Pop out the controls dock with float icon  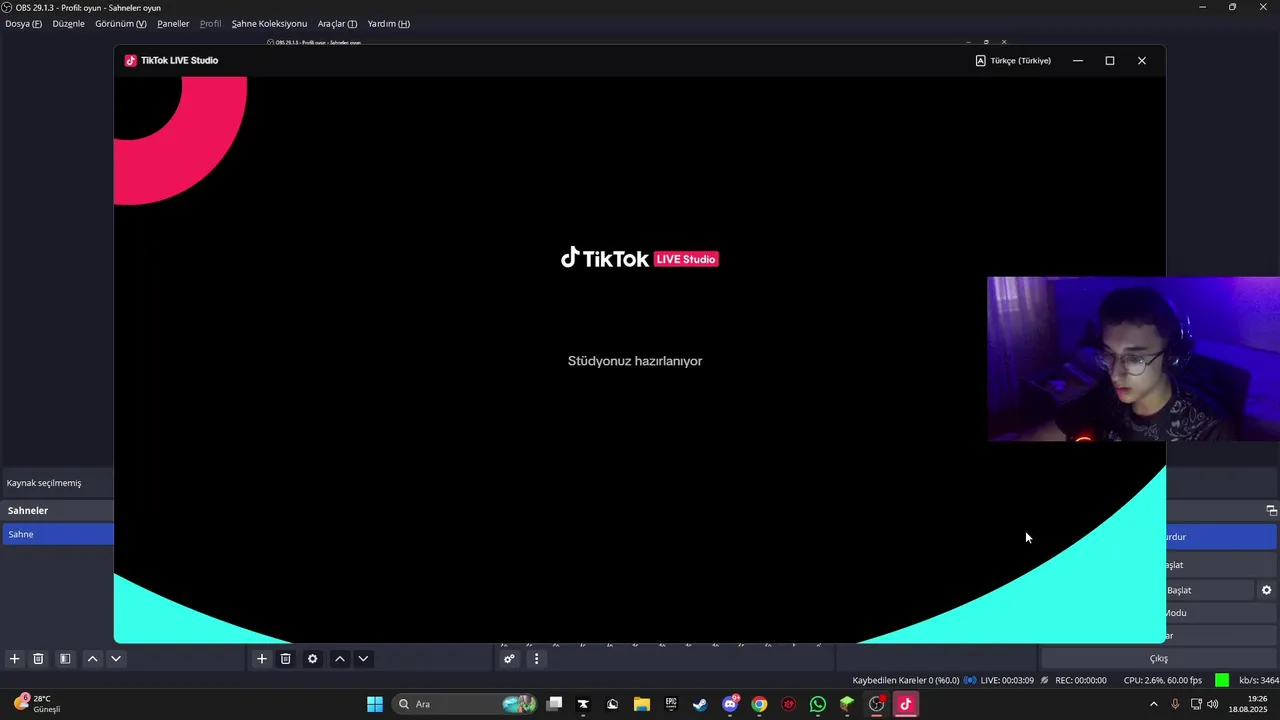[1271, 511]
